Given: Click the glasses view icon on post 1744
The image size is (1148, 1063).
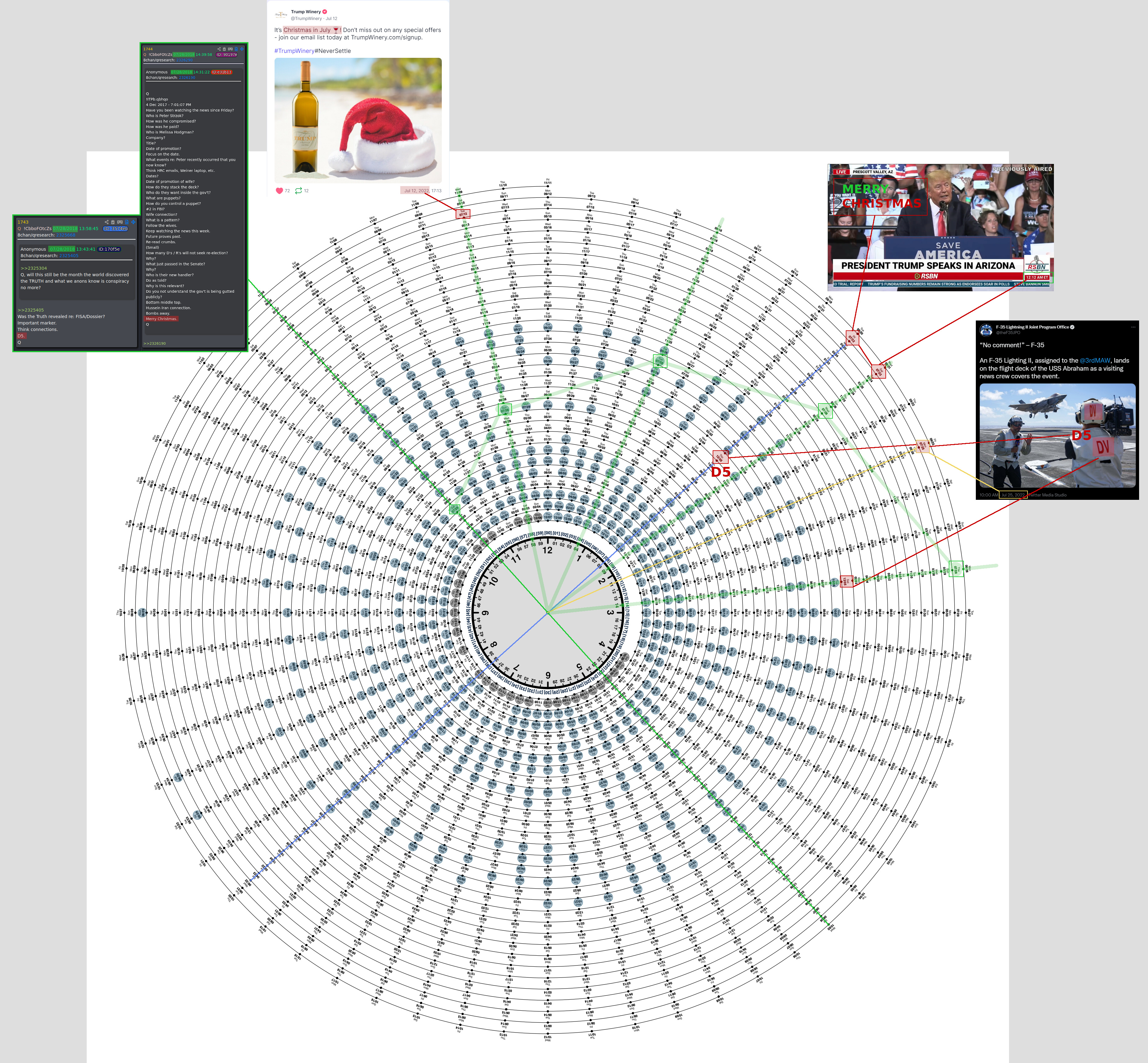Looking at the screenshot, I should coord(230,49).
